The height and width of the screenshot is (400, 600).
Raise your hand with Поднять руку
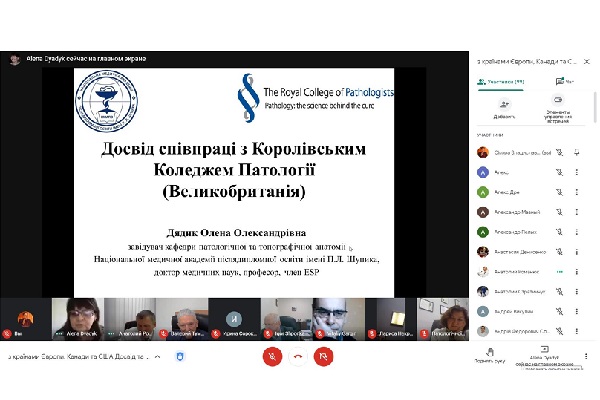point(490,356)
